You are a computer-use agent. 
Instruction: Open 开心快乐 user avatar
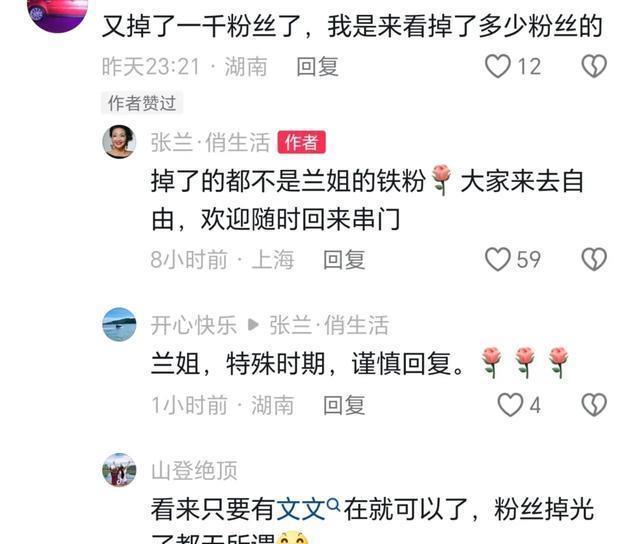(x=119, y=324)
